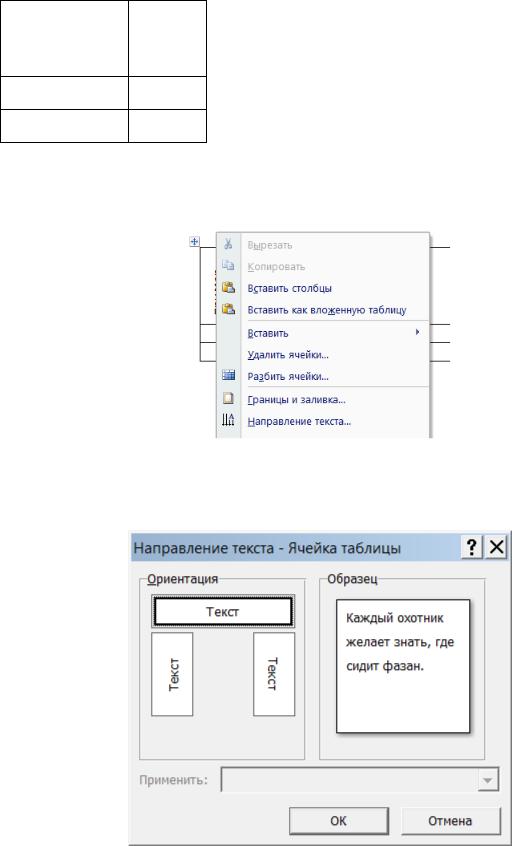Click the paste icon beside Вставить как вложенную таблицу

click(x=229, y=310)
